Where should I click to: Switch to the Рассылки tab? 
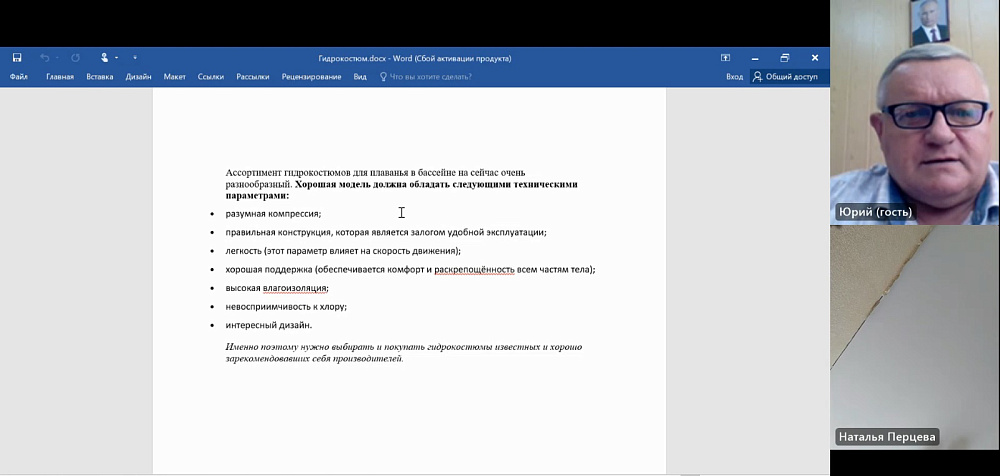tap(253, 76)
